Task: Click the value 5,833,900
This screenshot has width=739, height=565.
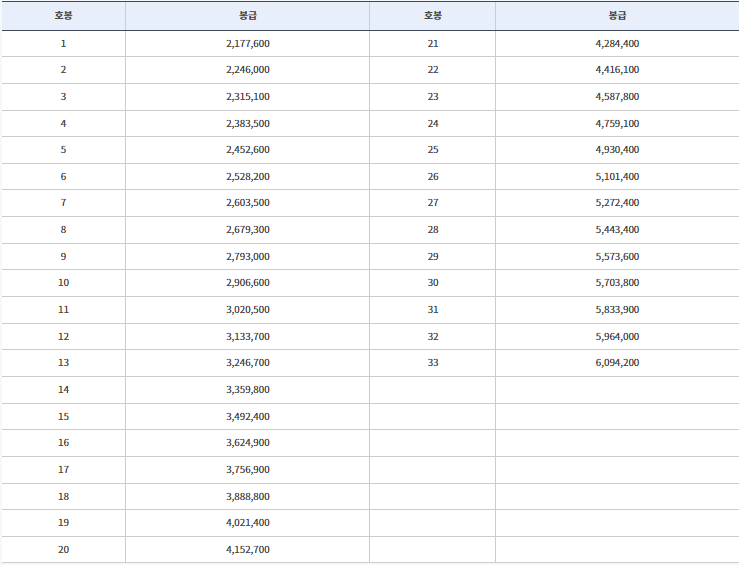Action: pos(617,310)
